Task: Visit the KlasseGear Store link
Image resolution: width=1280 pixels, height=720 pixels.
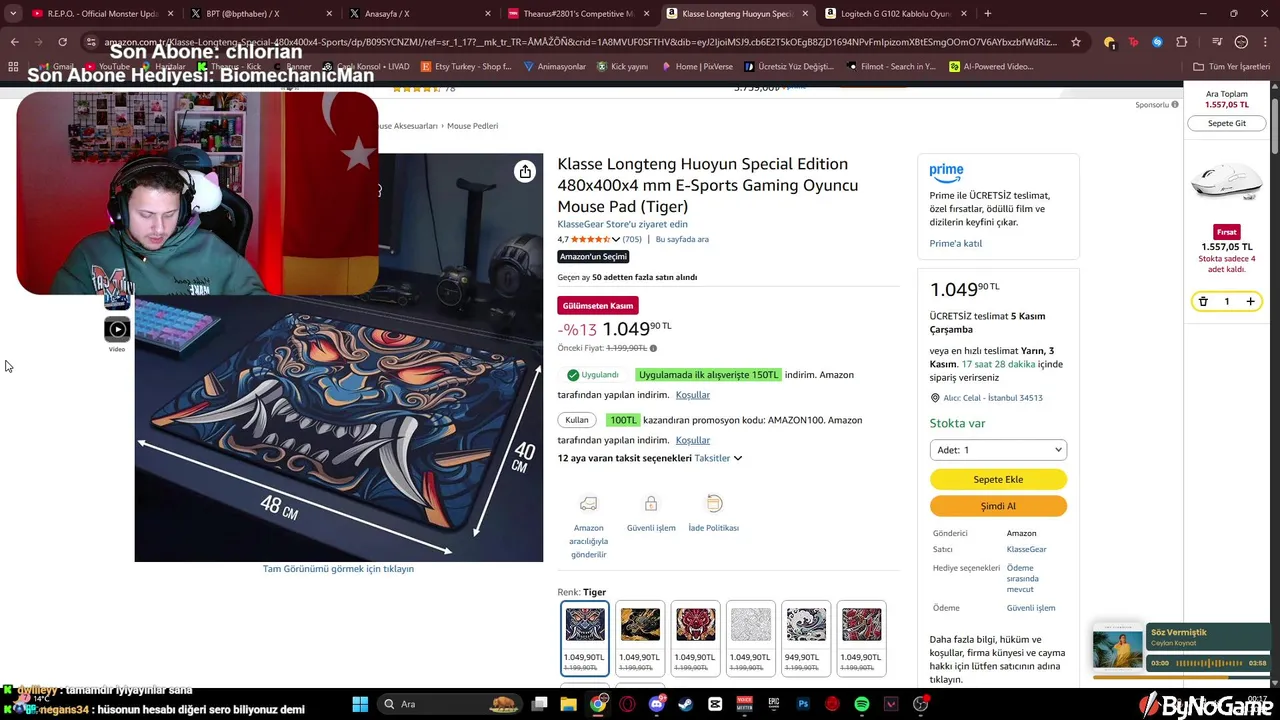Action: pos(622,224)
